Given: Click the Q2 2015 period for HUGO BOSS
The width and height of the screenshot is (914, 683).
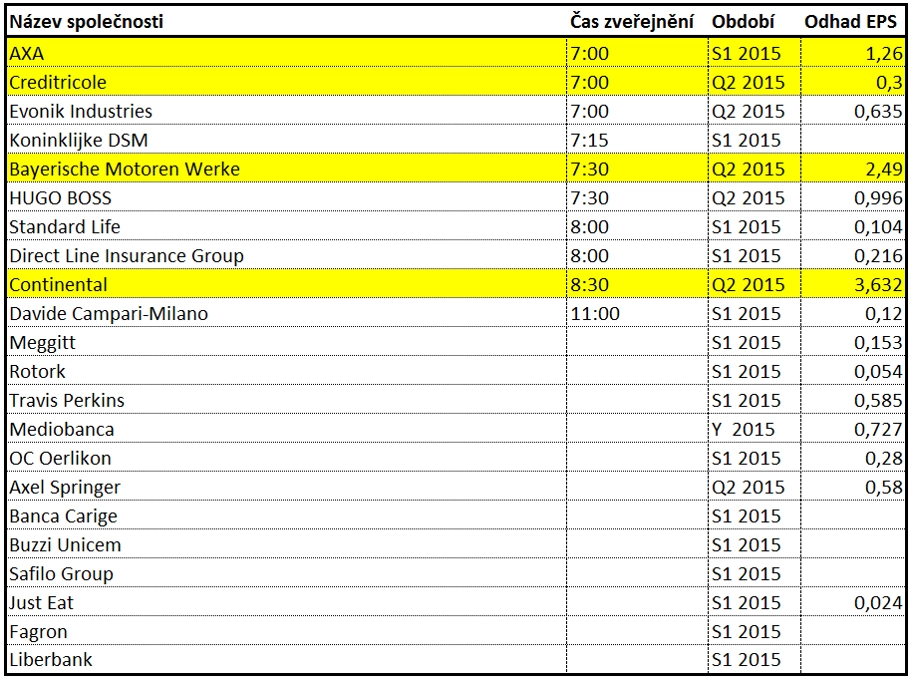Looking at the screenshot, I should click(x=748, y=198).
